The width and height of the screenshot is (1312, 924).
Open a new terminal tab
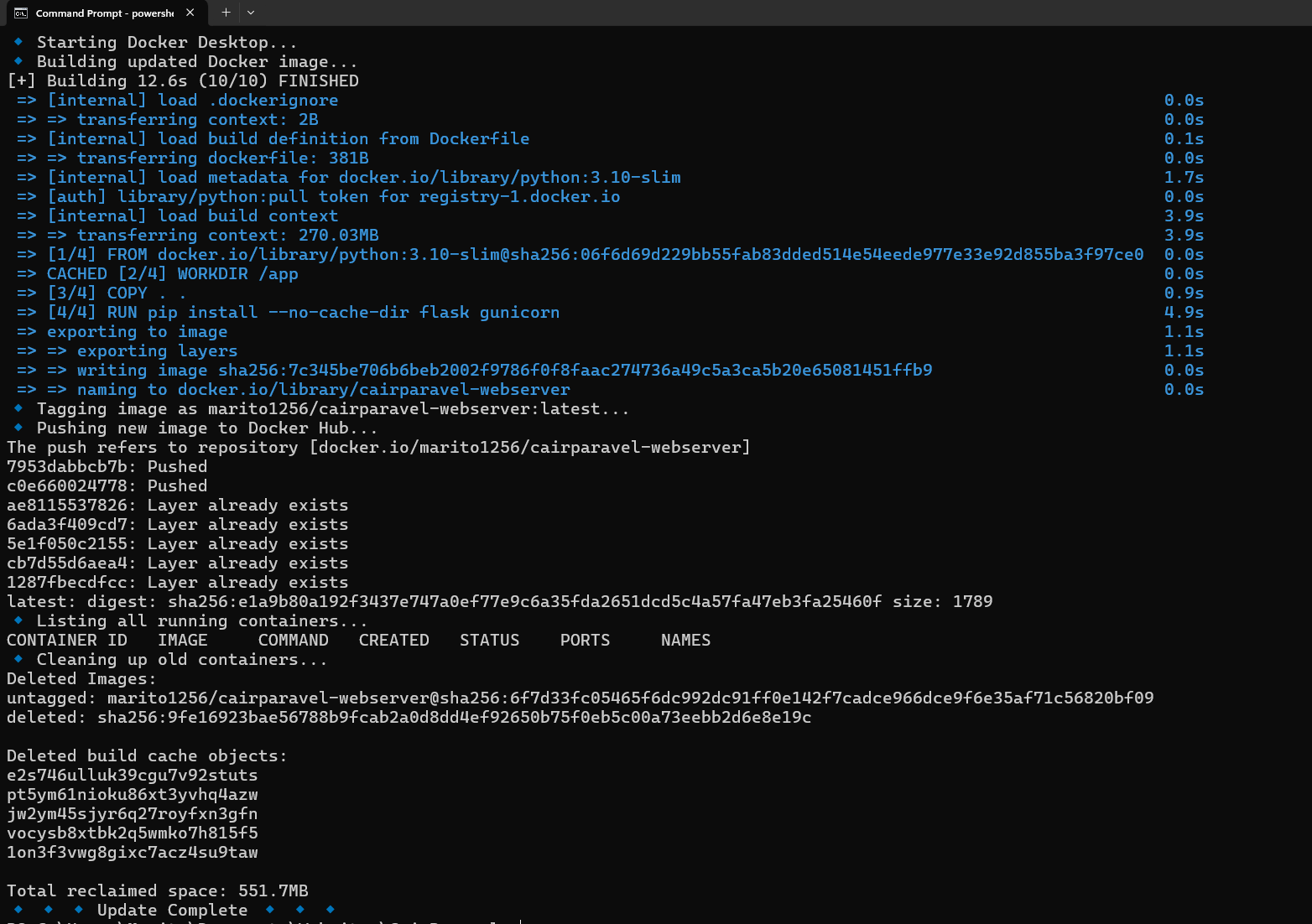pos(226,13)
